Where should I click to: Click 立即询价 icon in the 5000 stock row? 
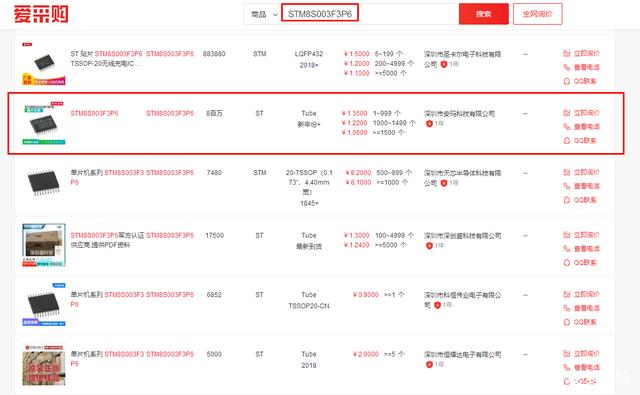pyautogui.click(x=567, y=353)
